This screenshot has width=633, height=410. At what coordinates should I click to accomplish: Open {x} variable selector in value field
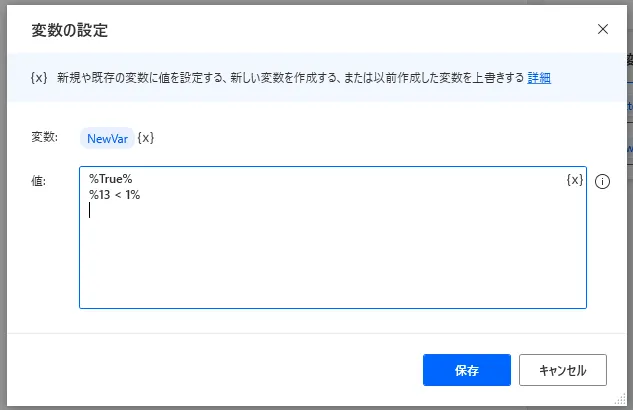pyautogui.click(x=575, y=180)
